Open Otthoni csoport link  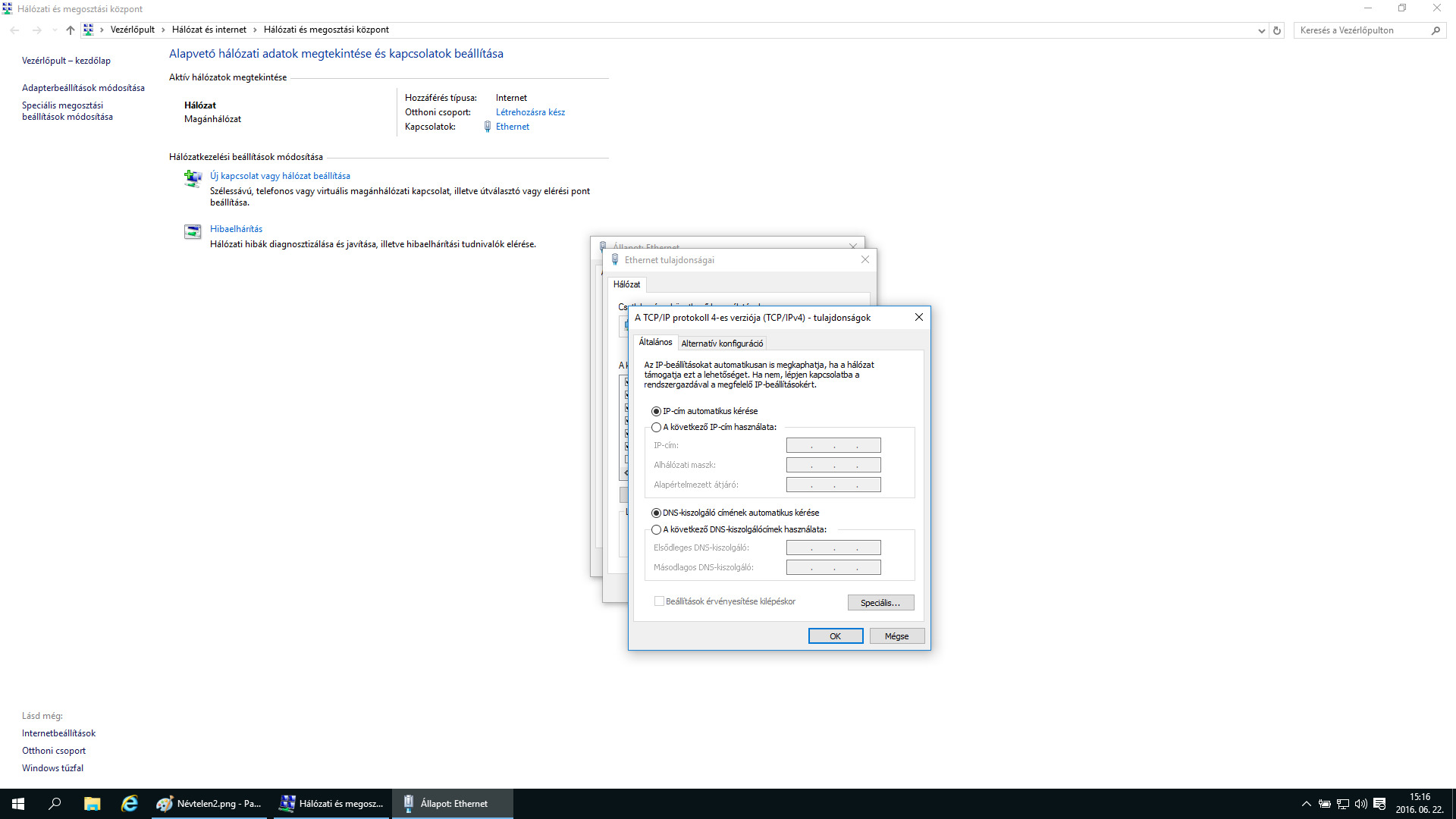click(54, 751)
